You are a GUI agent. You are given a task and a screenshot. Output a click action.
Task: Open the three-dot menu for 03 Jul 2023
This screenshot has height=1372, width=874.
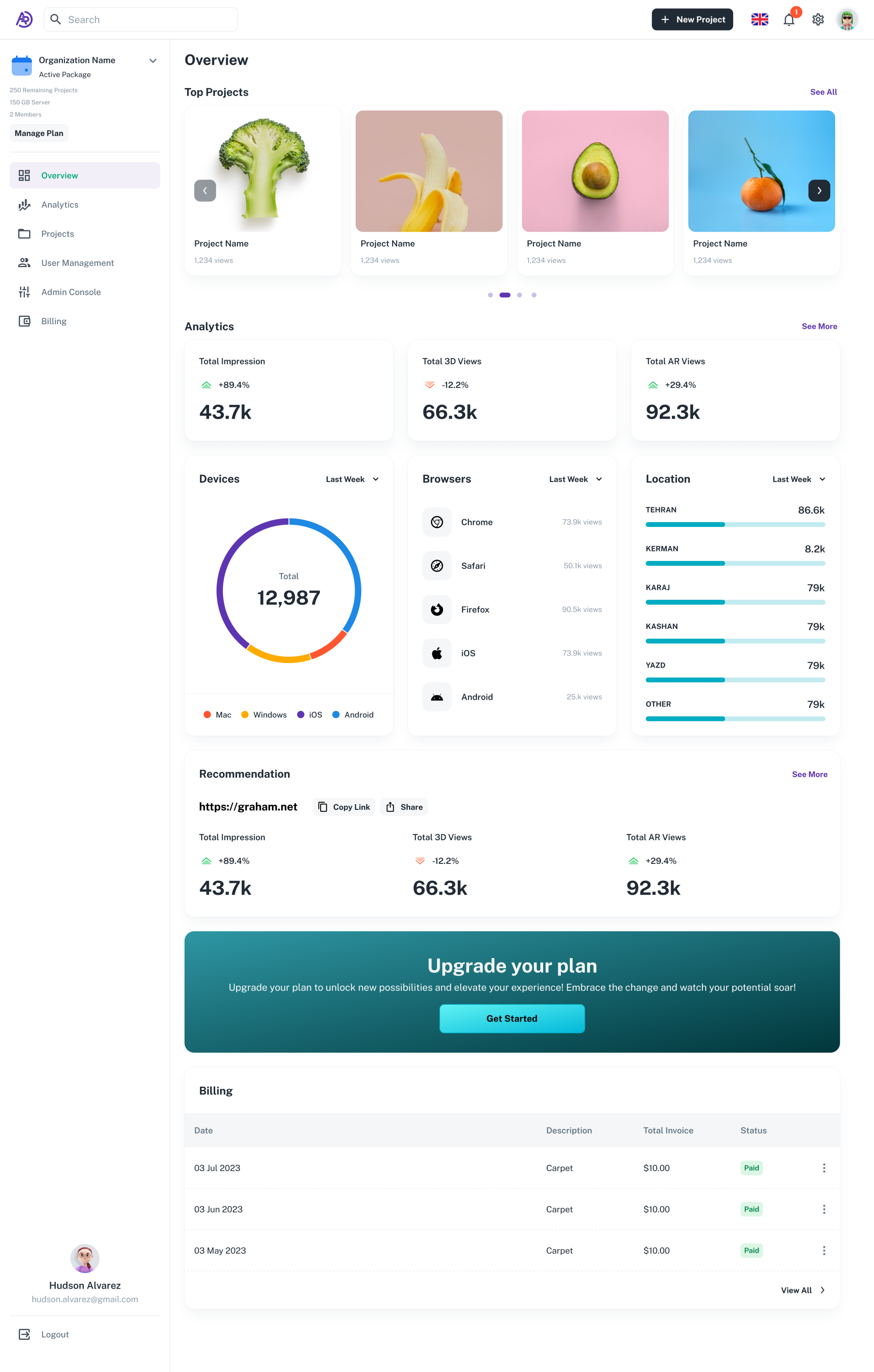pyautogui.click(x=823, y=1168)
